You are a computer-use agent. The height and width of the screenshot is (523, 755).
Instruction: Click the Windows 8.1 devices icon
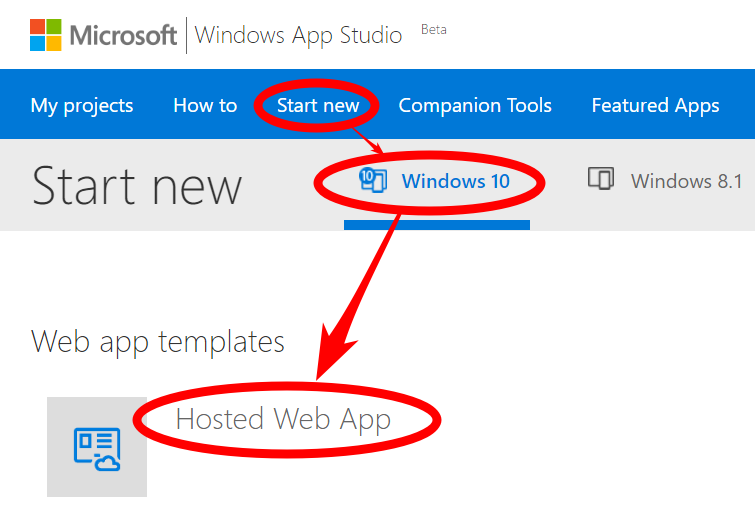[600, 180]
